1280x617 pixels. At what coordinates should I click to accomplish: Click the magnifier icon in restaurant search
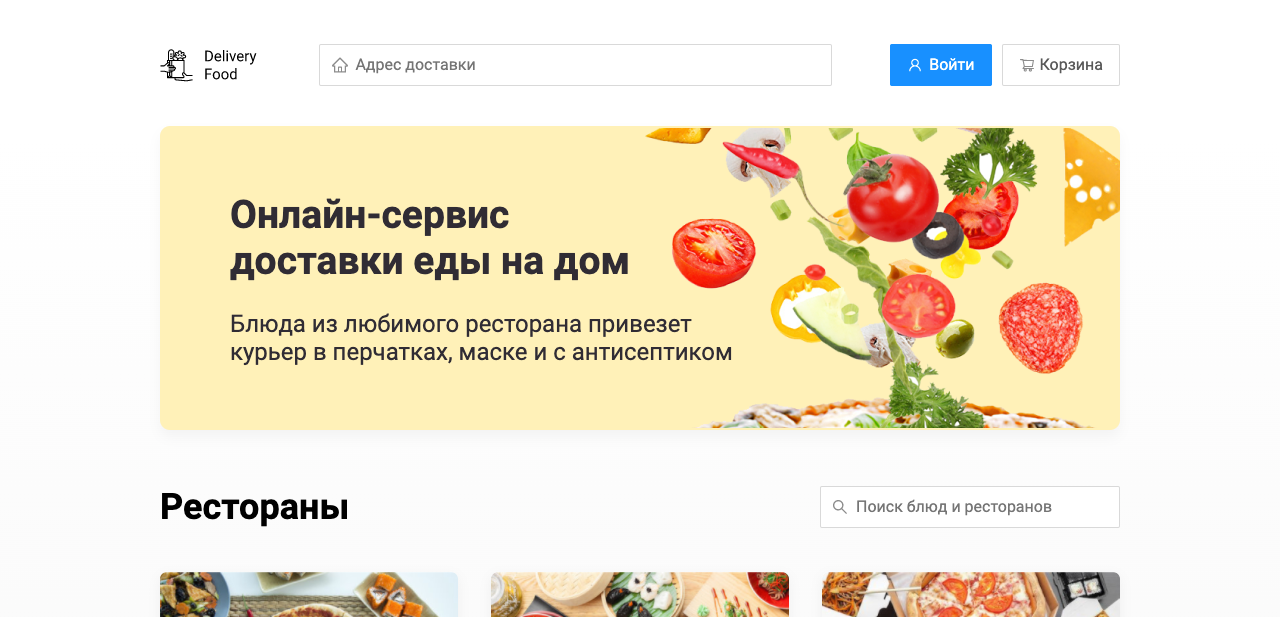[840, 507]
